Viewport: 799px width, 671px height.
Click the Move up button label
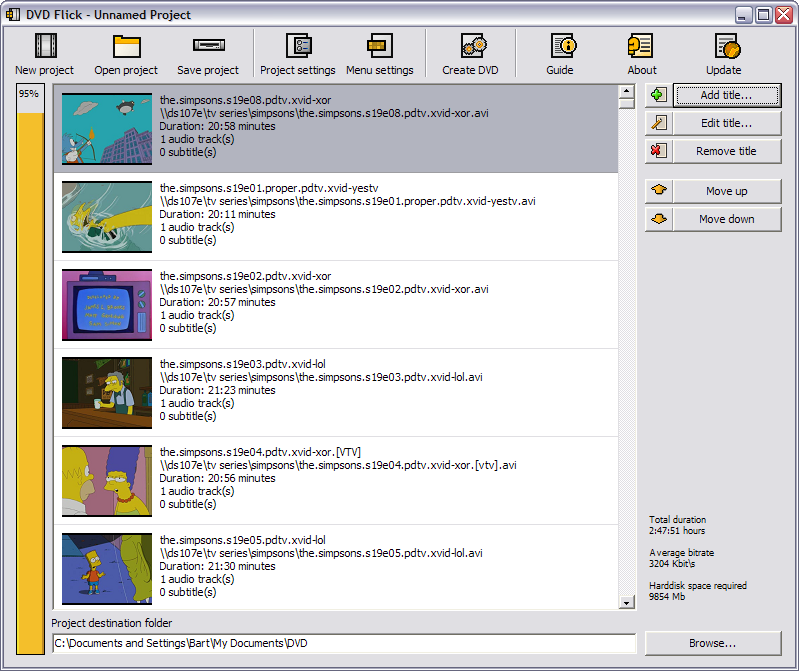coord(727,191)
